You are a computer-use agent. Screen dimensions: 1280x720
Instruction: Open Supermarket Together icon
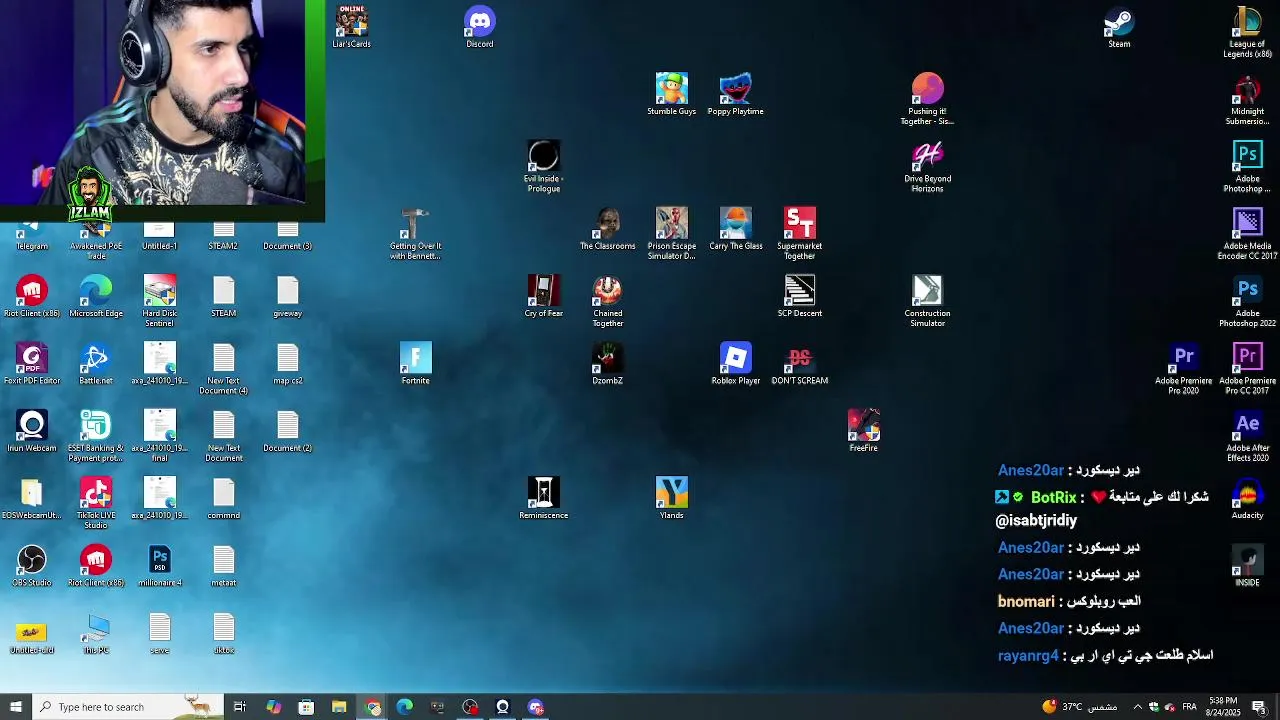[799, 234]
